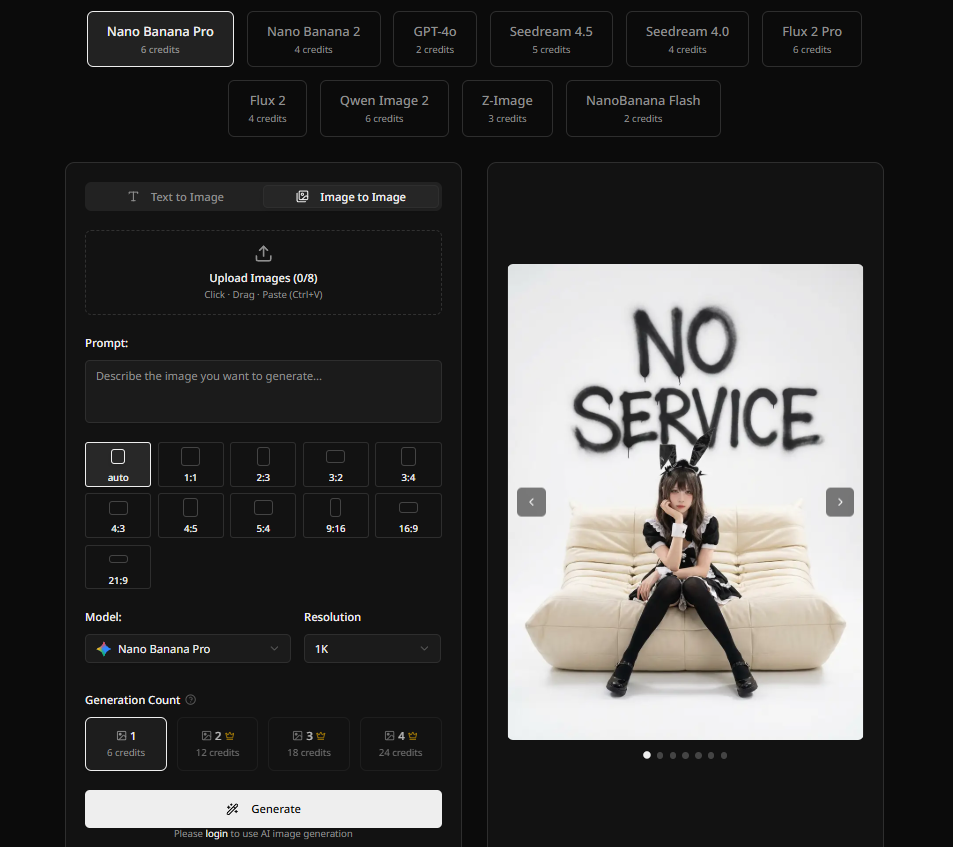Screen dimensions: 953x847
Task: Choose the 21:9 ultrawide aspect ratio
Action: click(118, 567)
